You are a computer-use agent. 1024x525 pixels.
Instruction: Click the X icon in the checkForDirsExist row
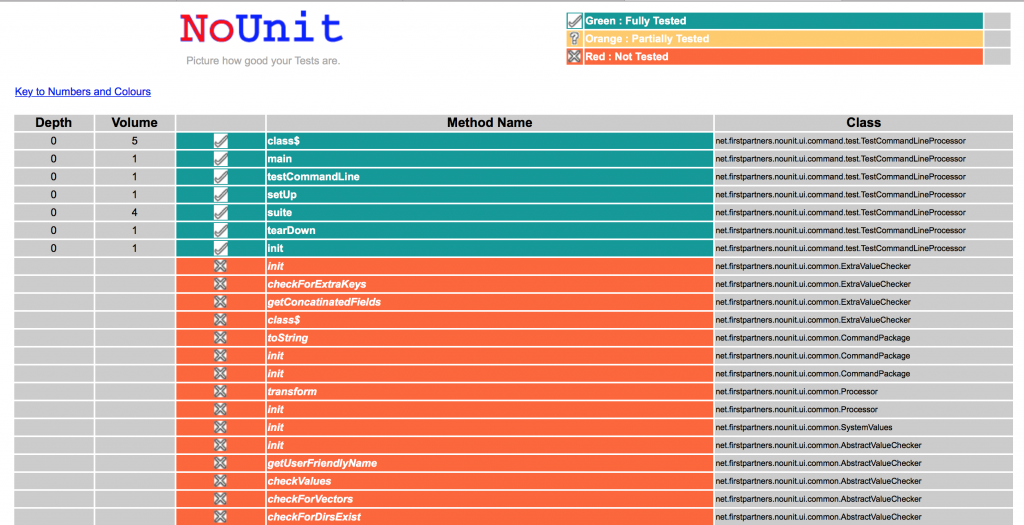pyautogui.click(x=220, y=517)
